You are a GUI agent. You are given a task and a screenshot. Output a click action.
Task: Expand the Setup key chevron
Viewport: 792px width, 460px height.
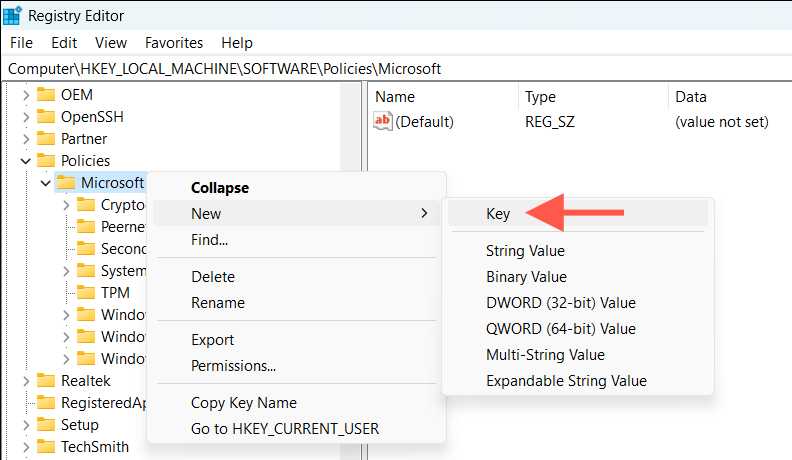pos(24,425)
